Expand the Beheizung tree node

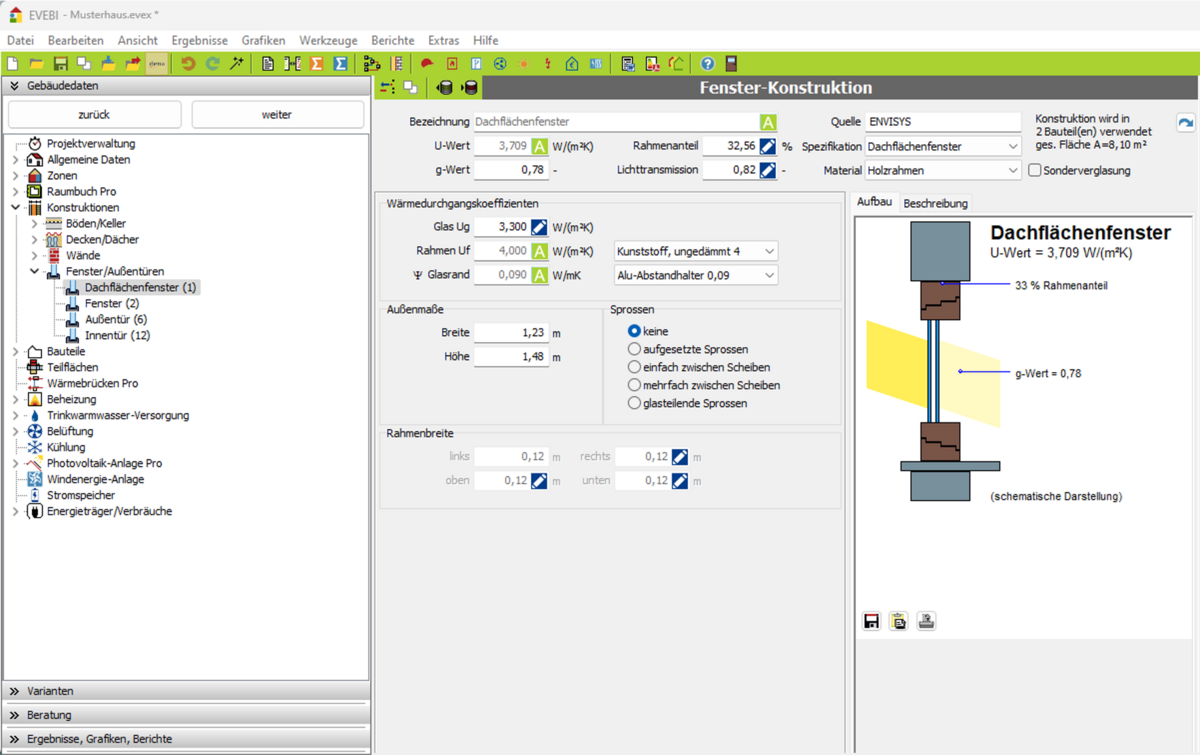click(15, 400)
